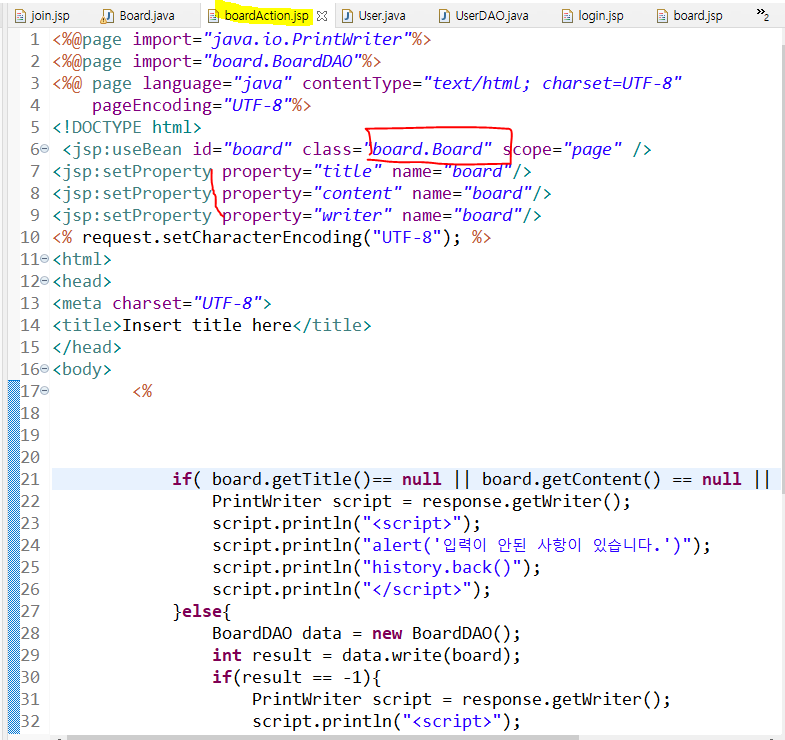Click board.getTitle() on line 21
Screen dimensions: 785x740
pos(291,479)
